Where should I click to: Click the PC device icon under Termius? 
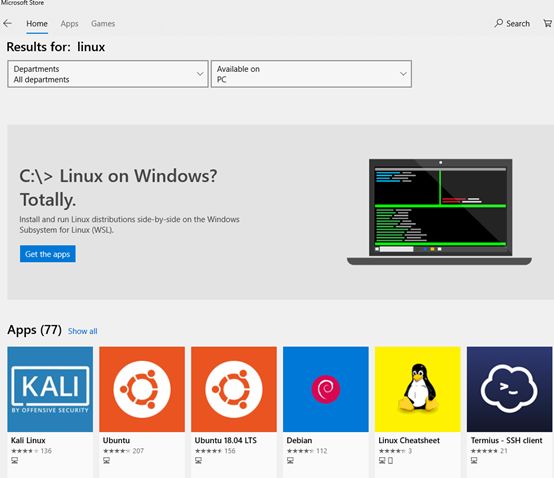(x=474, y=460)
